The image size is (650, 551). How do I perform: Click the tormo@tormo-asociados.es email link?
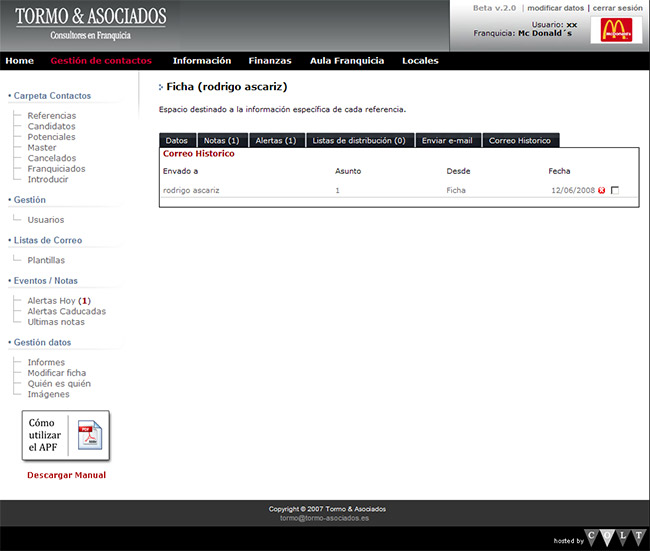point(324,518)
